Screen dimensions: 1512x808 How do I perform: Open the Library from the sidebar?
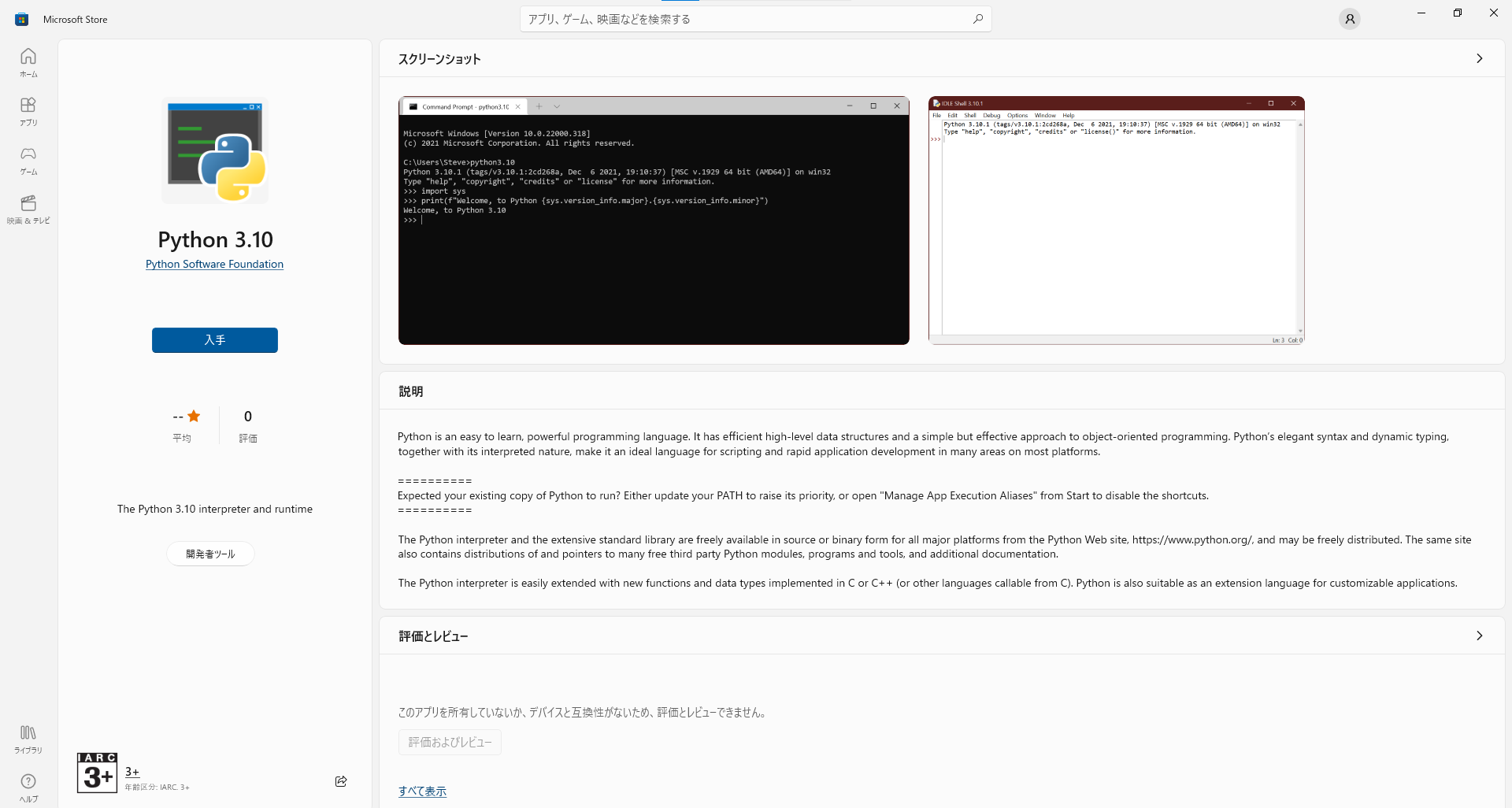[28, 739]
